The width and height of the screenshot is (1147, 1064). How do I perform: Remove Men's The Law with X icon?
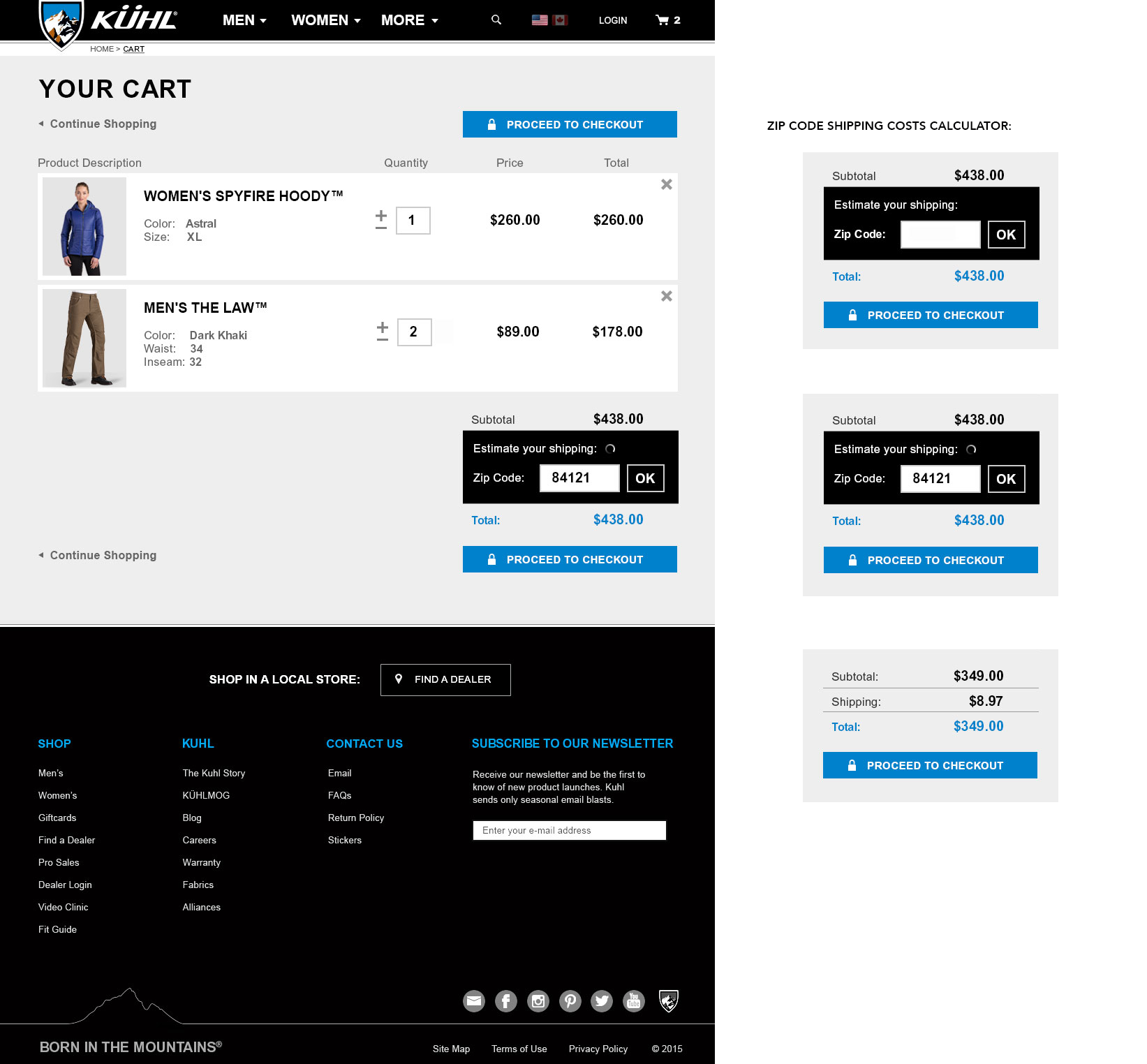(667, 296)
